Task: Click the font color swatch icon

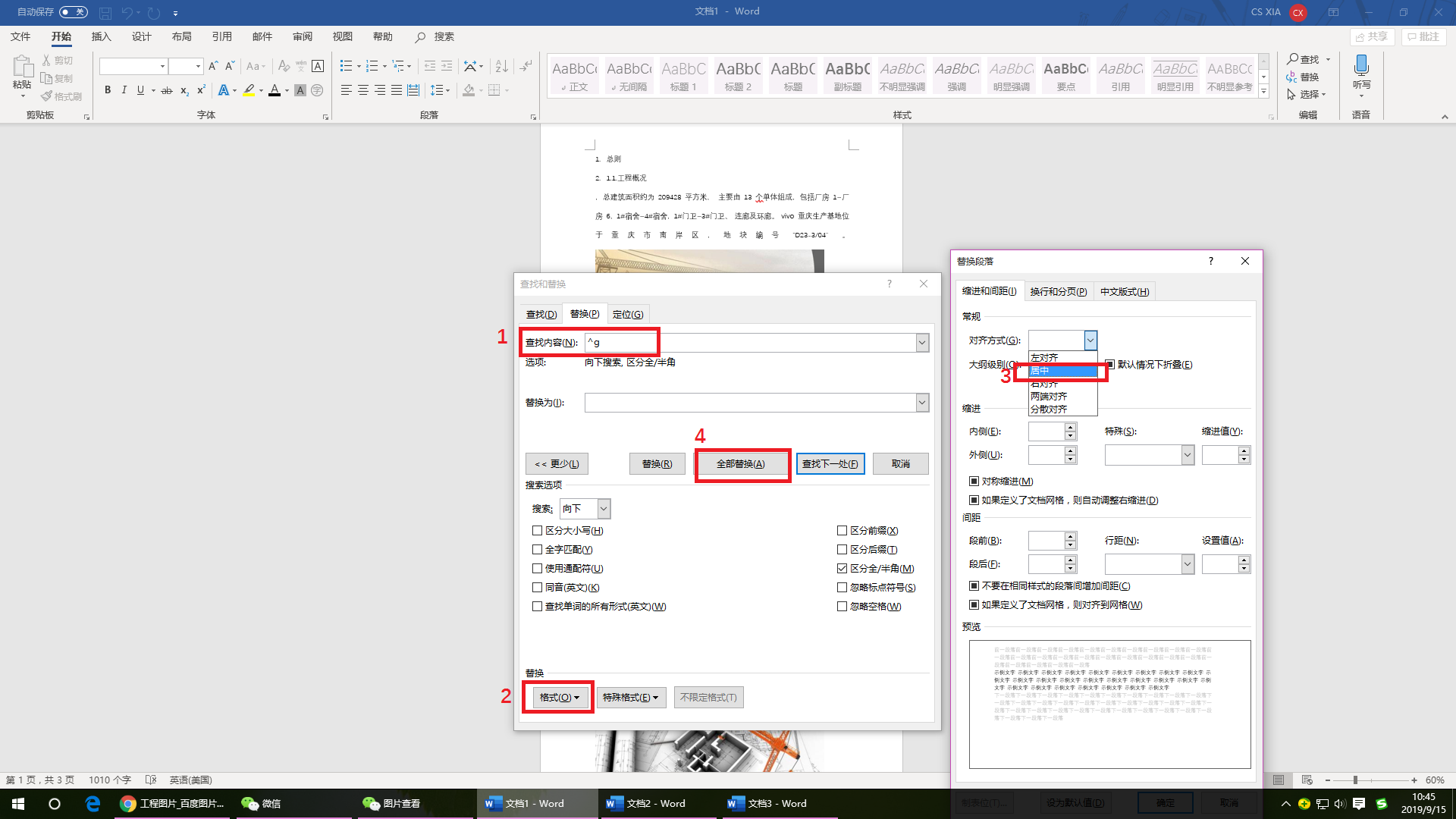Action: pos(275,90)
